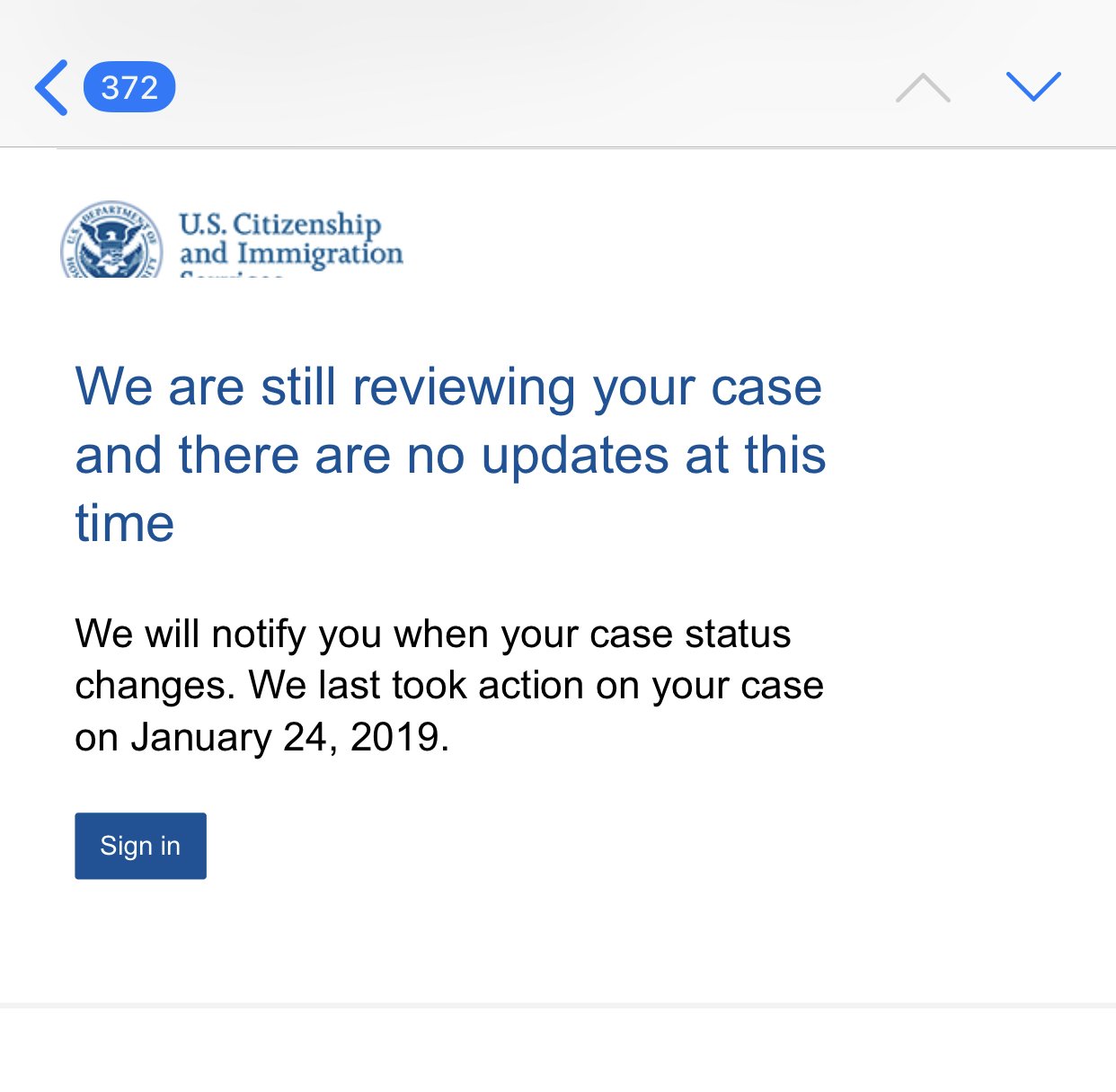Click the Sign in button
This screenshot has width=1116, height=1092.
pos(140,846)
